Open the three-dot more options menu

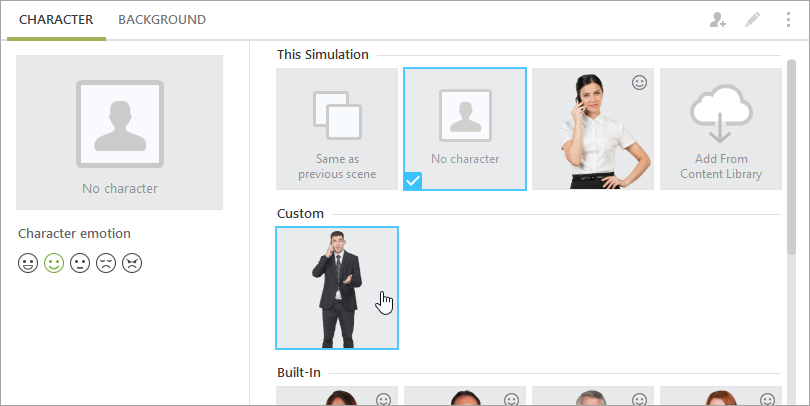(x=788, y=20)
